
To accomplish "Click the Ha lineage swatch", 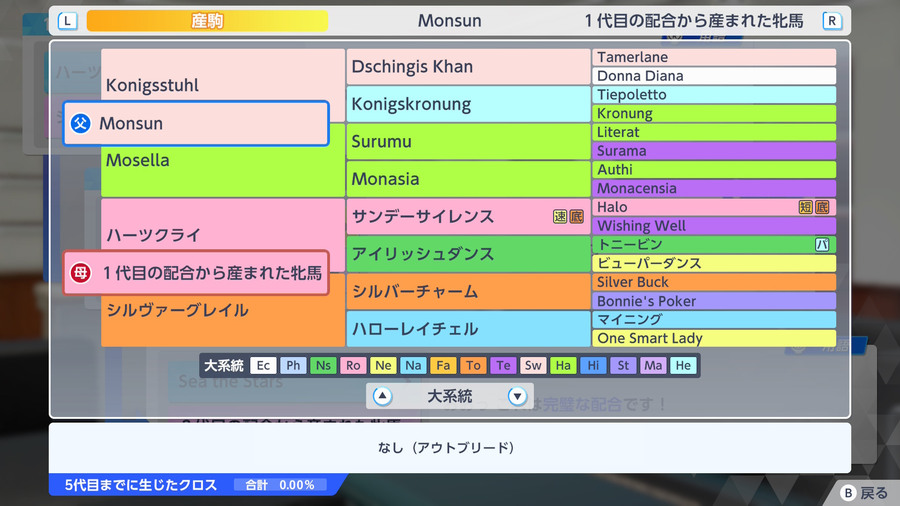I will pyautogui.click(x=563, y=365).
